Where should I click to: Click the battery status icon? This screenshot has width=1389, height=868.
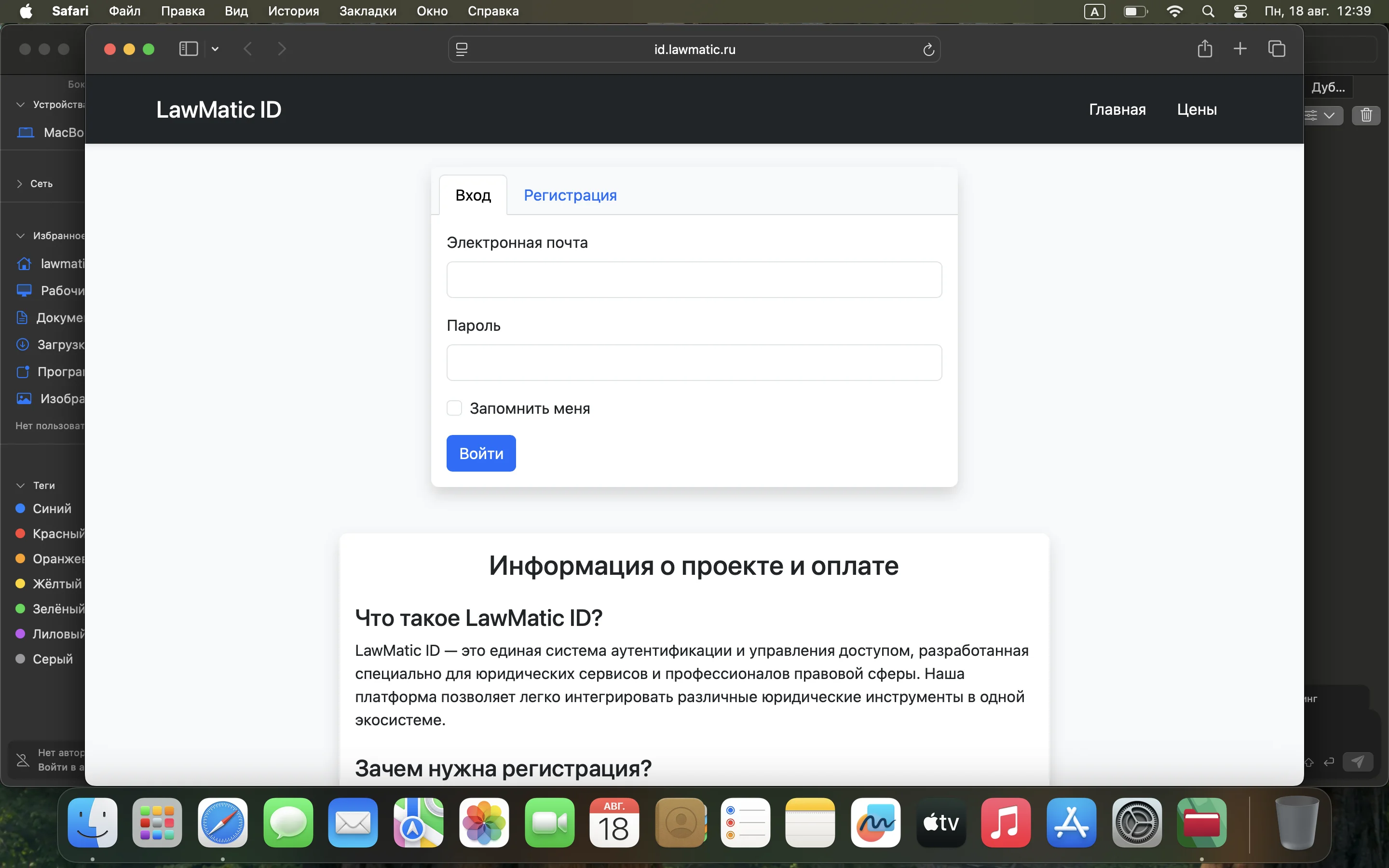(1135, 11)
